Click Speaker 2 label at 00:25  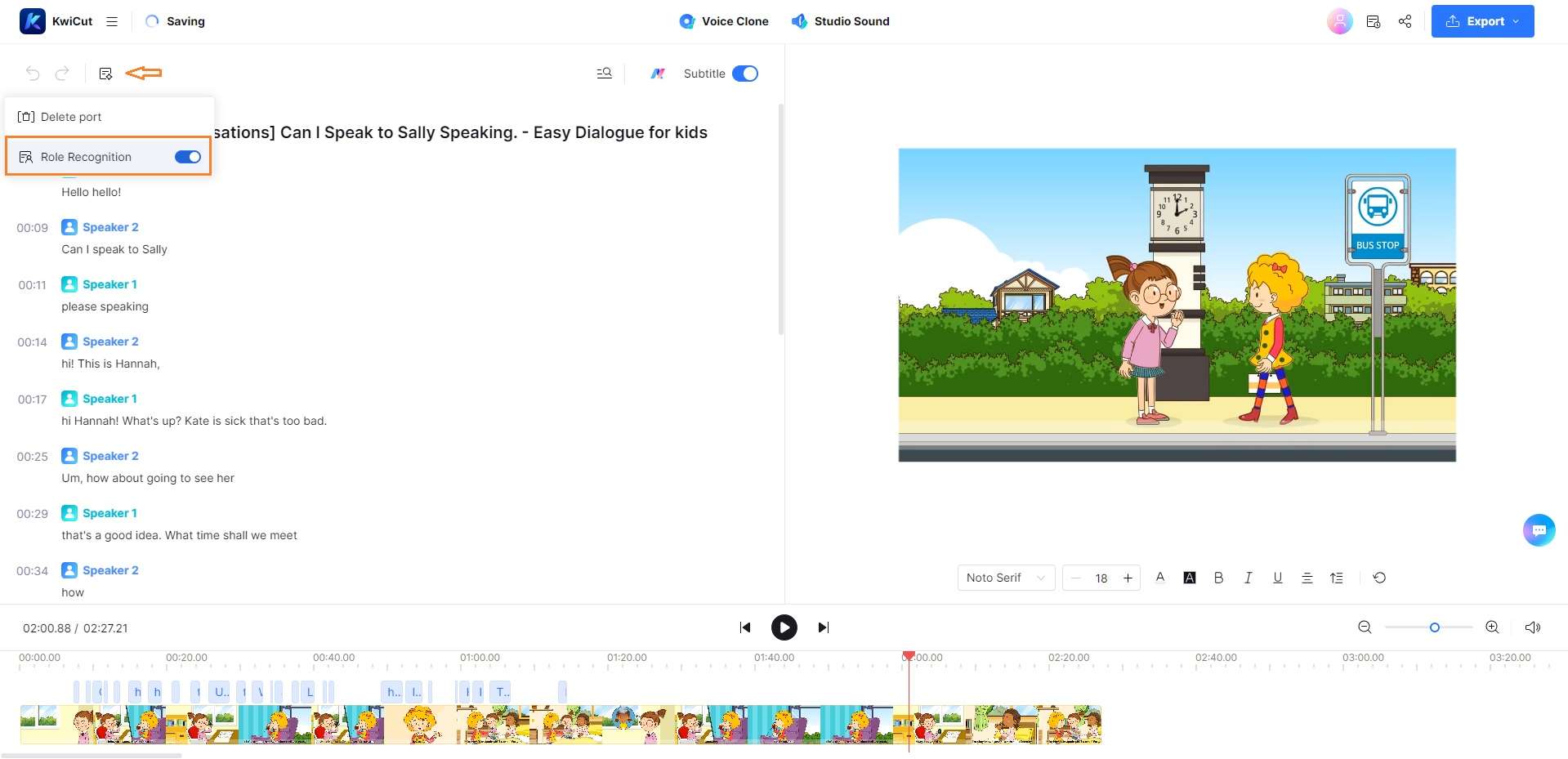pyautogui.click(x=110, y=456)
